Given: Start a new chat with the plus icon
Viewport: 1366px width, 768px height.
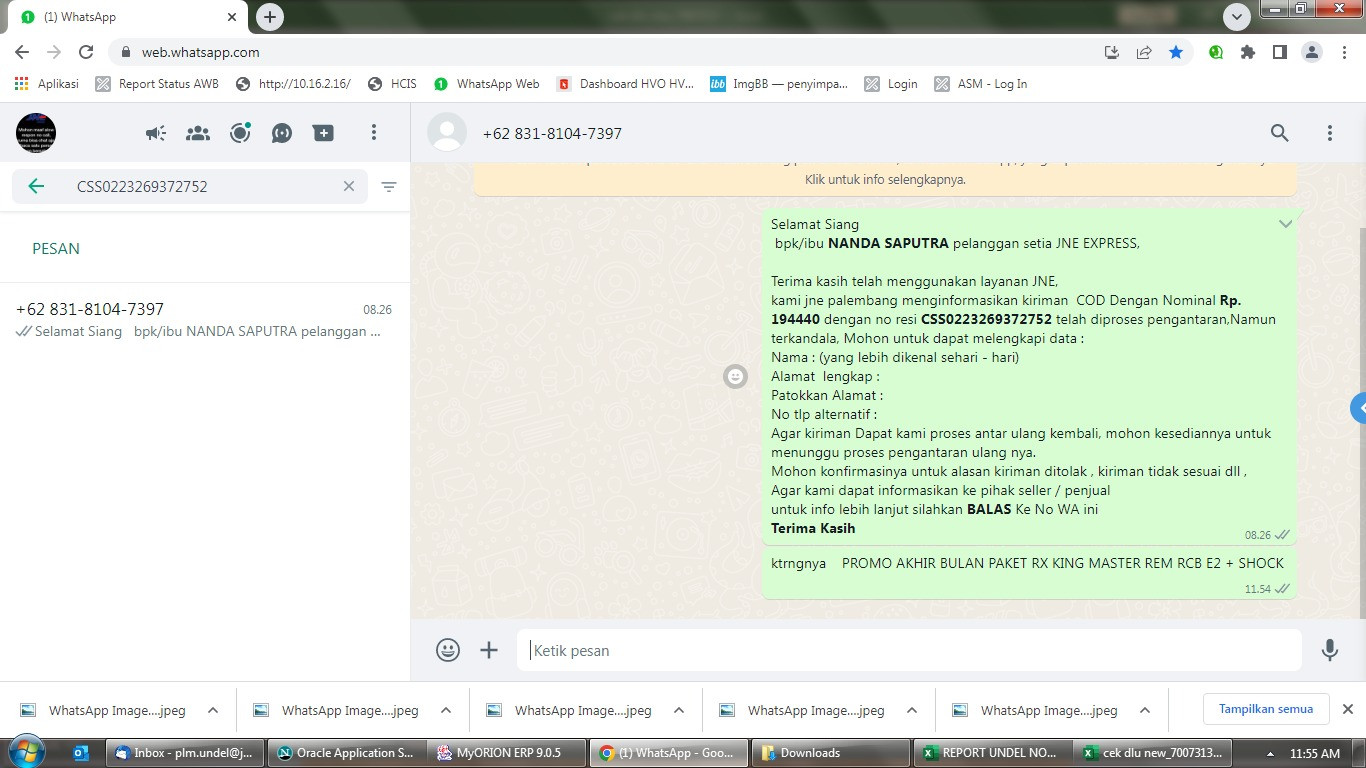Looking at the screenshot, I should pos(323,132).
